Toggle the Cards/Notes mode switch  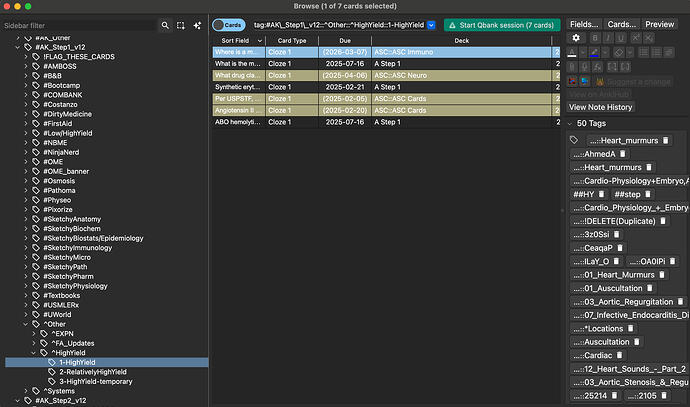pos(228,25)
